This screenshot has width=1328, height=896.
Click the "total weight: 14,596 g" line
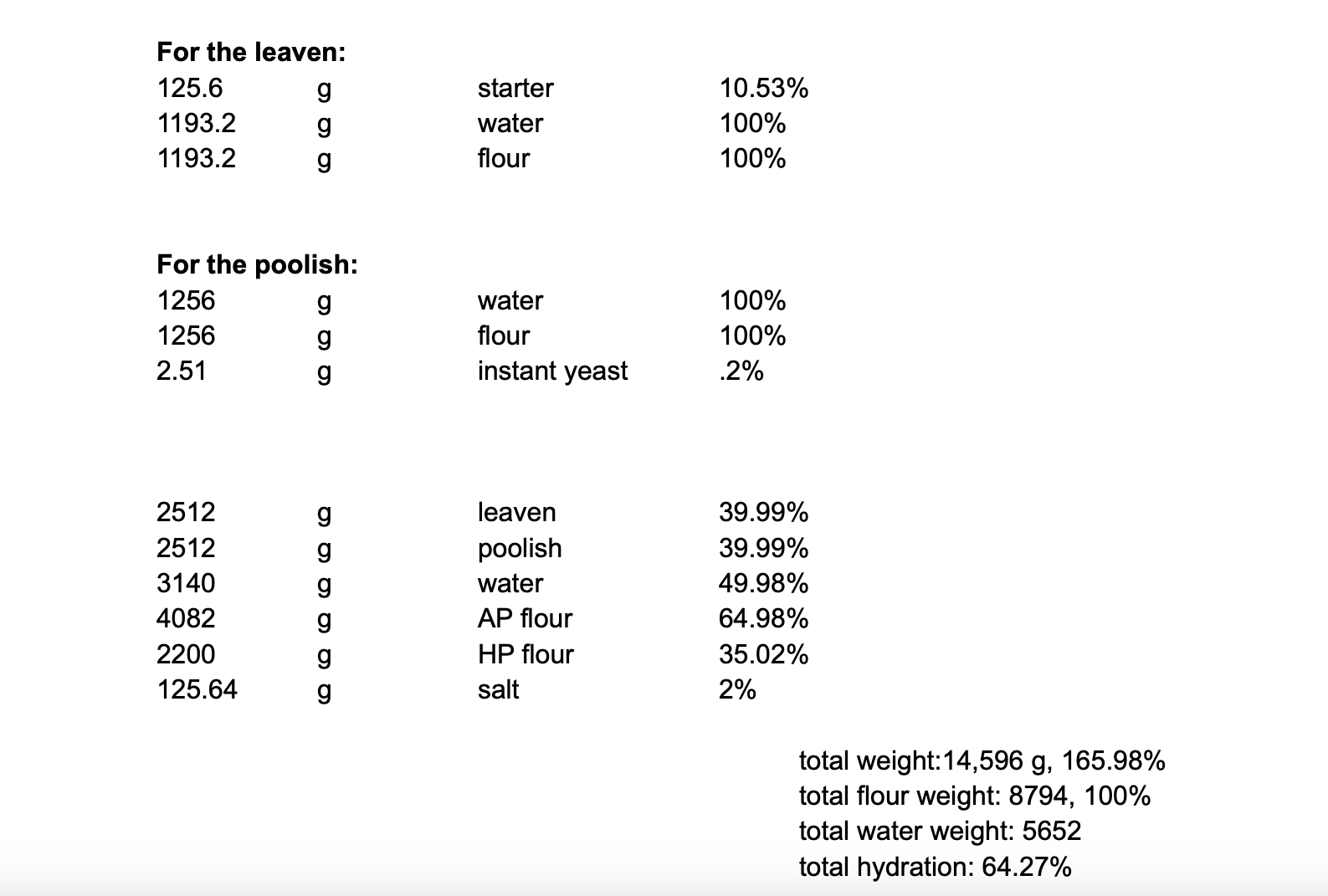[x=982, y=760]
